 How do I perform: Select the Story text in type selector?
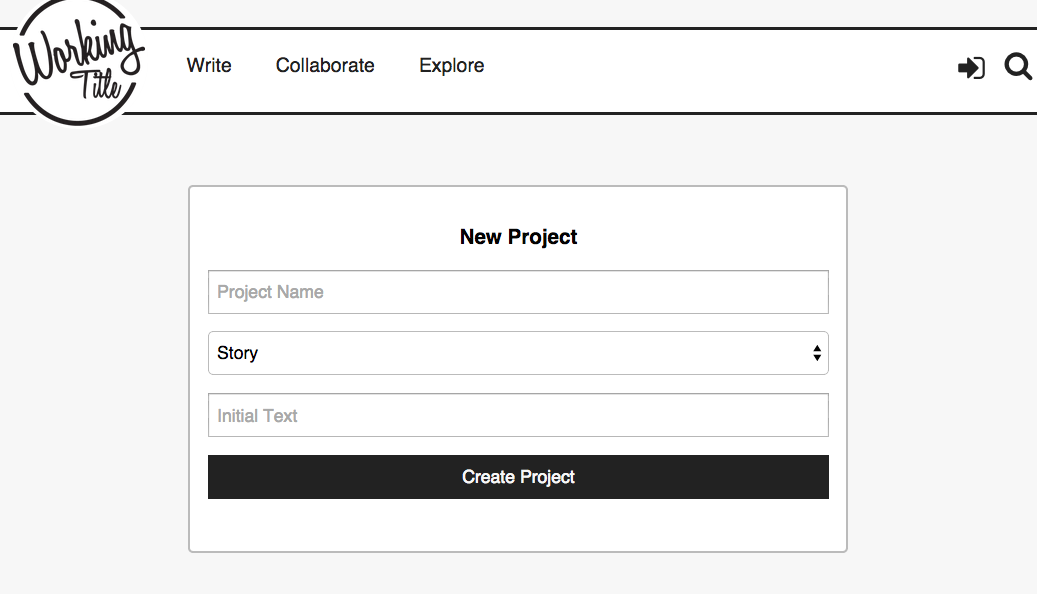[237, 353]
